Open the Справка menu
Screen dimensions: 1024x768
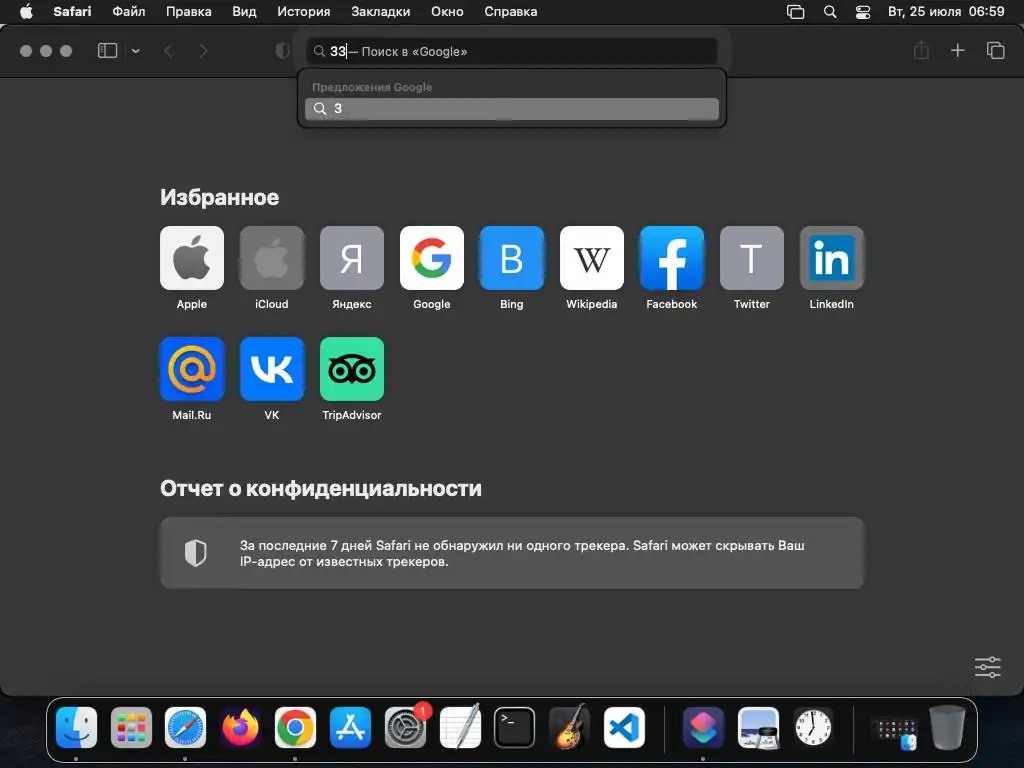coord(511,12)
